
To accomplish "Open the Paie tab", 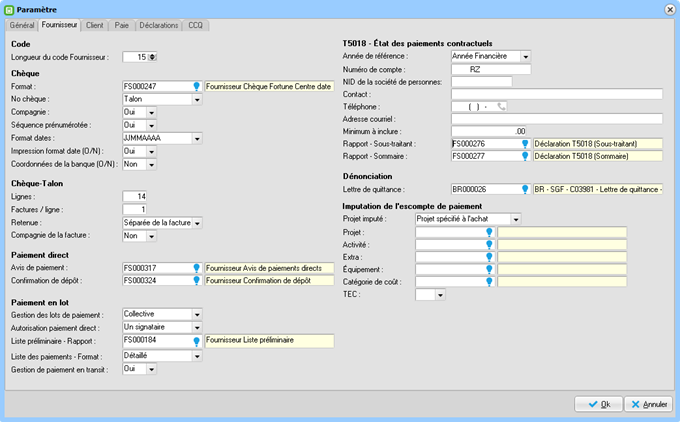I will [x=121, y=25].
